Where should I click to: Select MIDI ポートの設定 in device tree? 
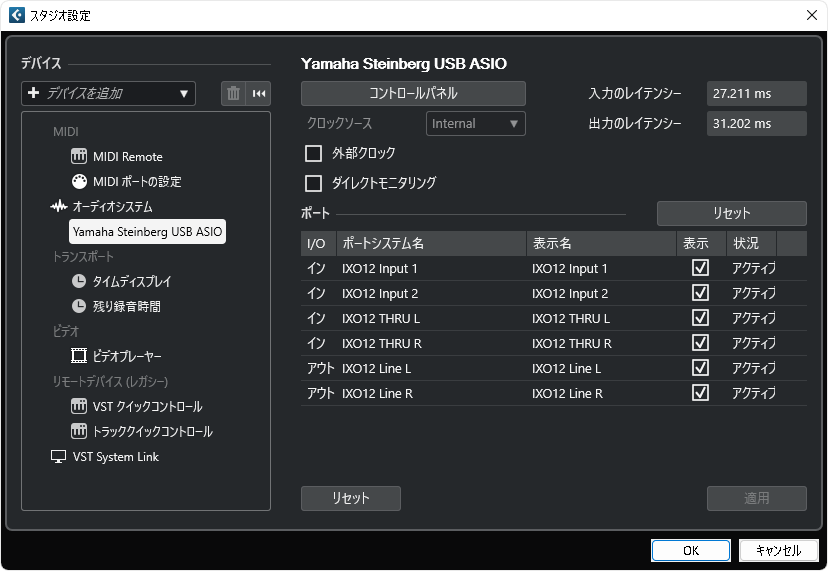pos(137,181)
